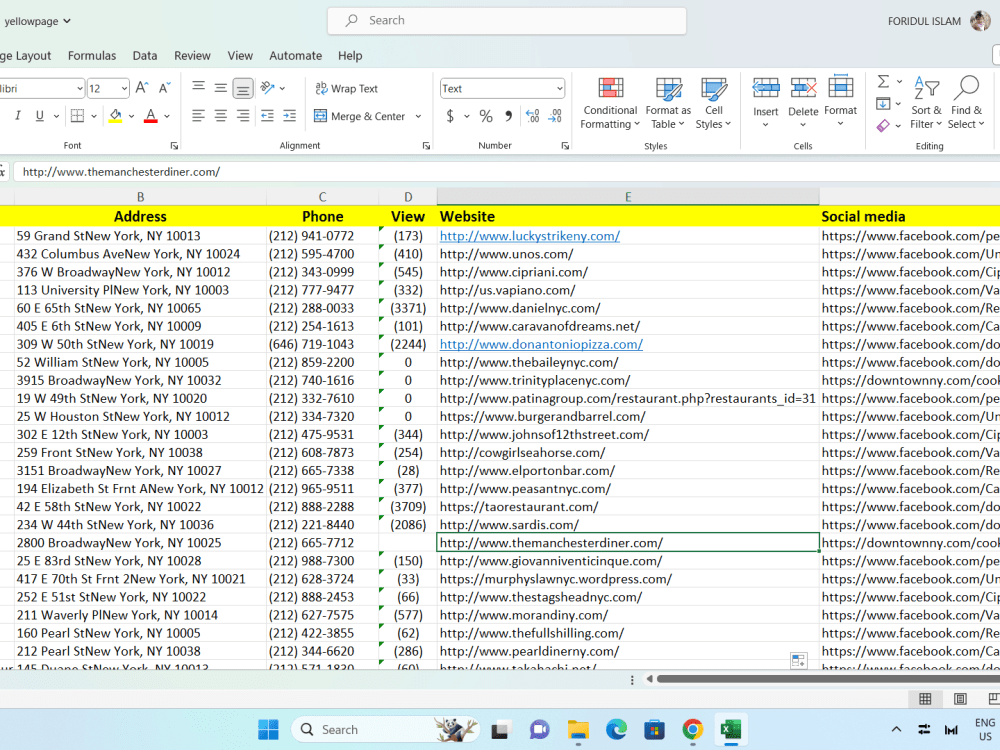Click the AutoSum sigma icon
Screen dimensions: 1000x750
pos(883,82)
